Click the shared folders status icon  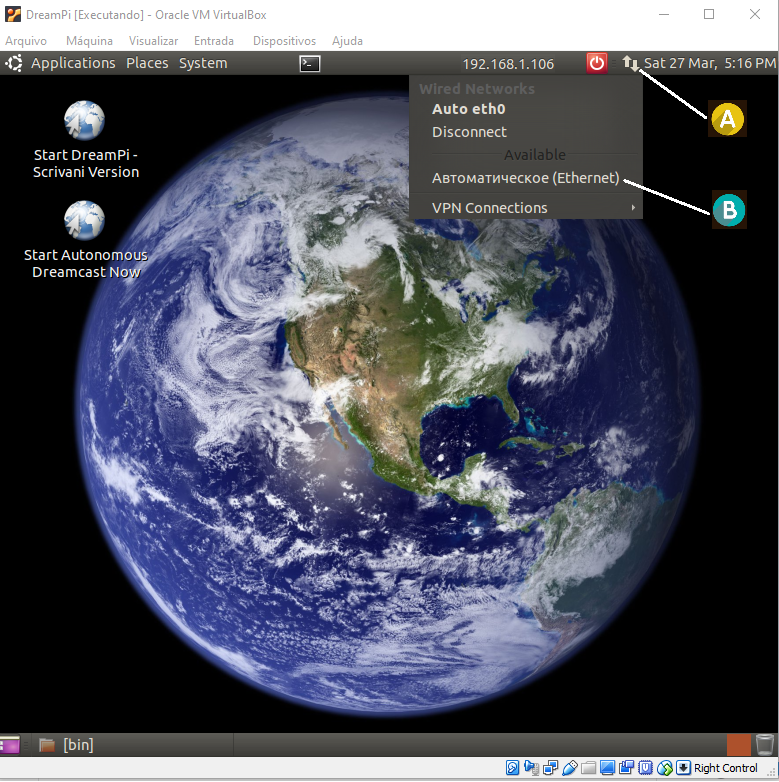click(x=588, y=768)
